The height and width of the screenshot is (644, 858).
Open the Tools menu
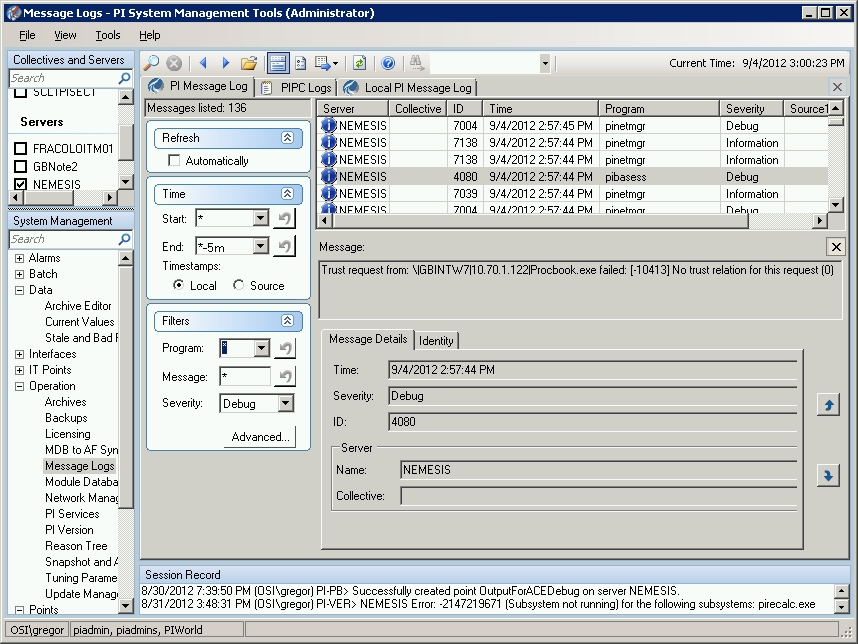[107, 34]
